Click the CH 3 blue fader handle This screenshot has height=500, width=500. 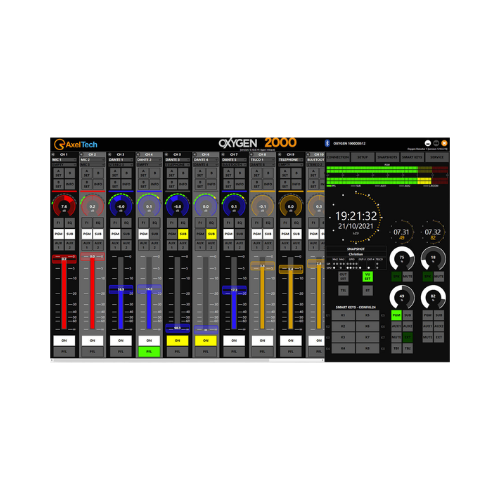[121, 289]
